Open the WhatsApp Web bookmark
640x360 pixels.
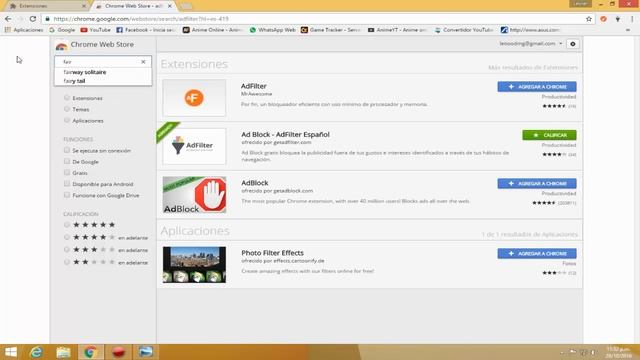coord(272,30)
